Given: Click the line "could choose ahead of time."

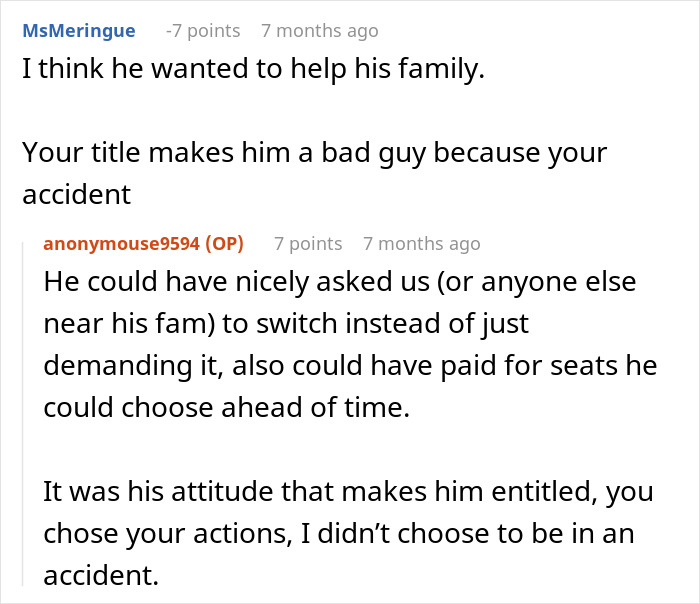Looking at the screenshot, I should pyautogui.click(x=226, y=408).
